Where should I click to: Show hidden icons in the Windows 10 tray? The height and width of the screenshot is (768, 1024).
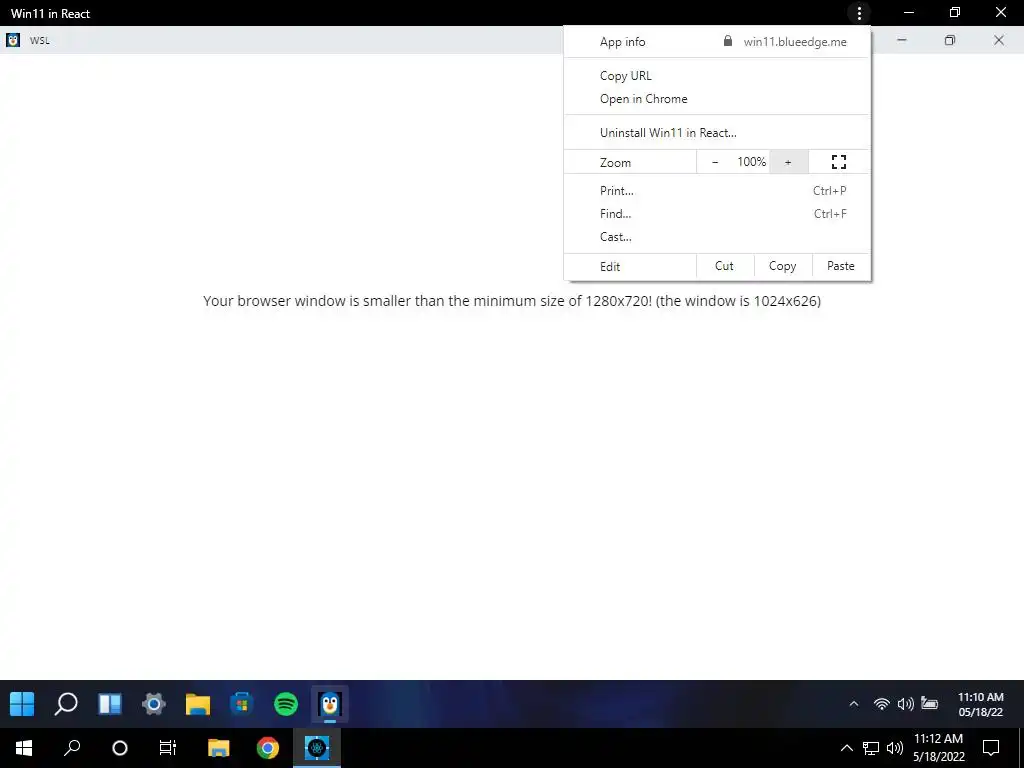tap(846, 748)
